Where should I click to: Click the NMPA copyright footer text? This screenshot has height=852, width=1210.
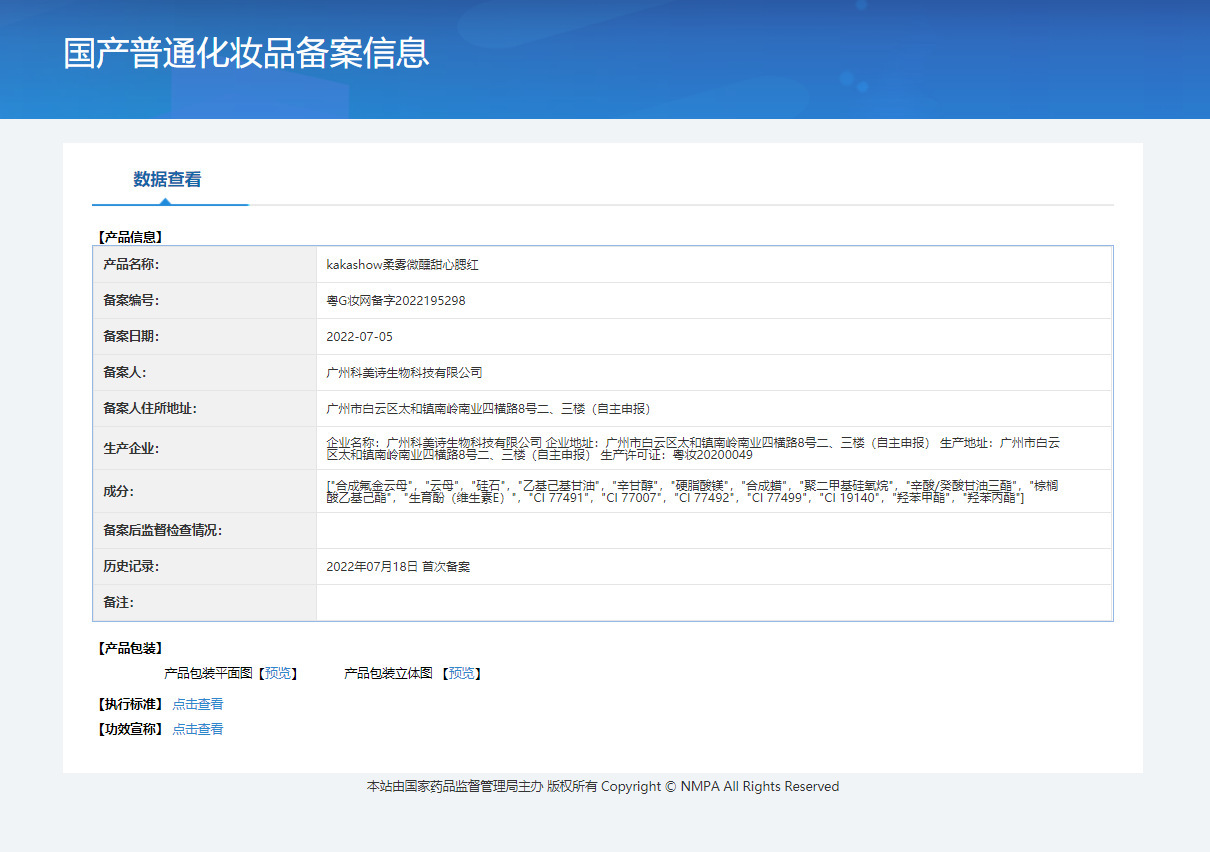click(x=603, y=787)
